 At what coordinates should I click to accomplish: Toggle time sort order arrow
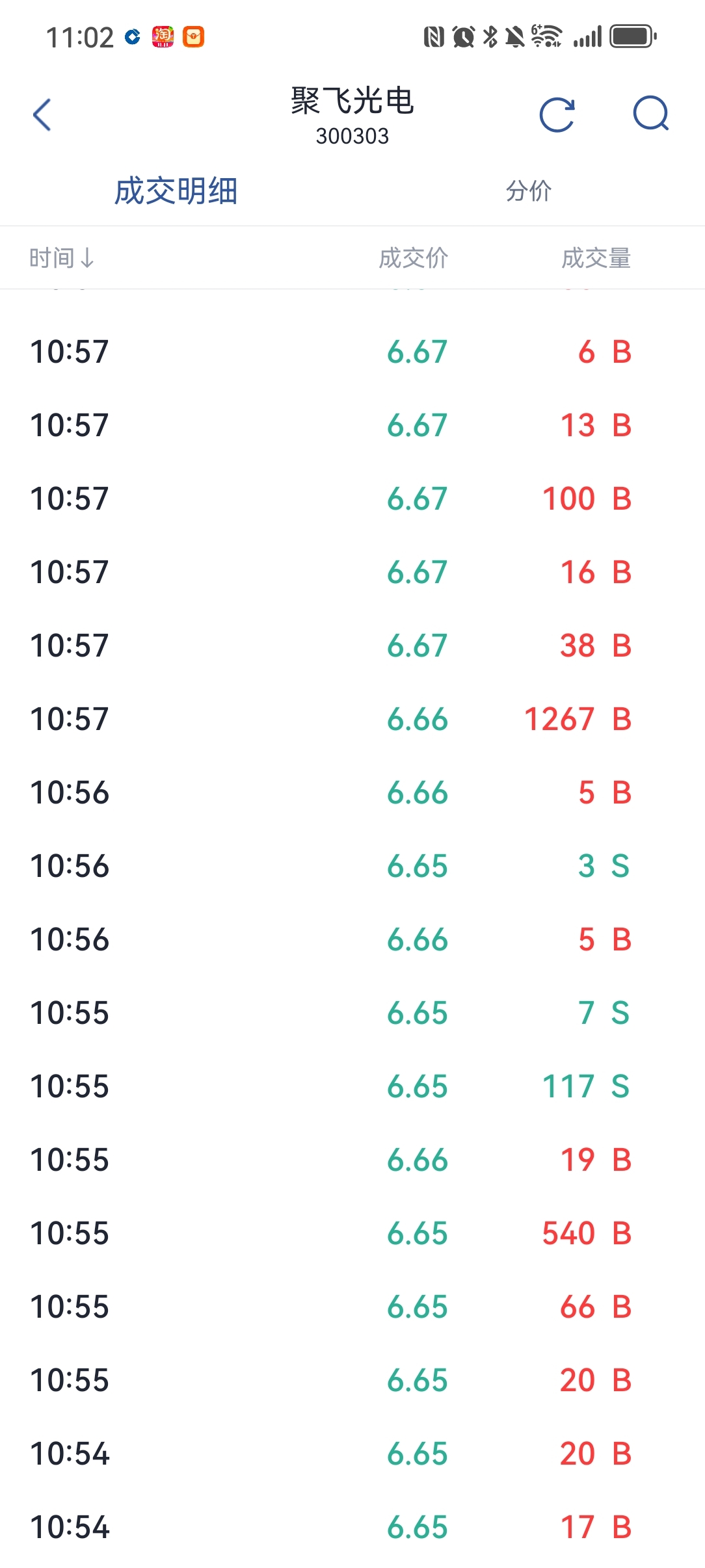pos(87,258)
